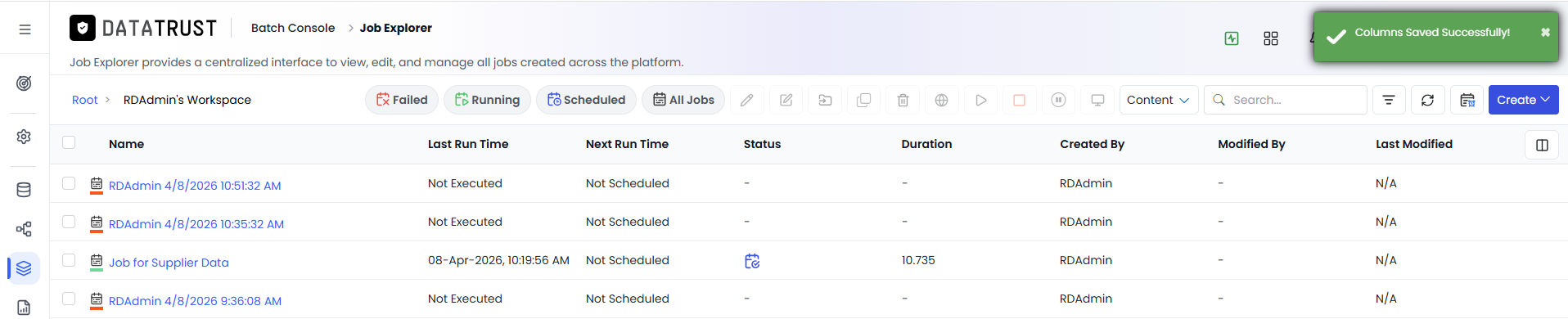Select all rows with header checkbox
The image size is (1568, 319).
coord(69,142)
